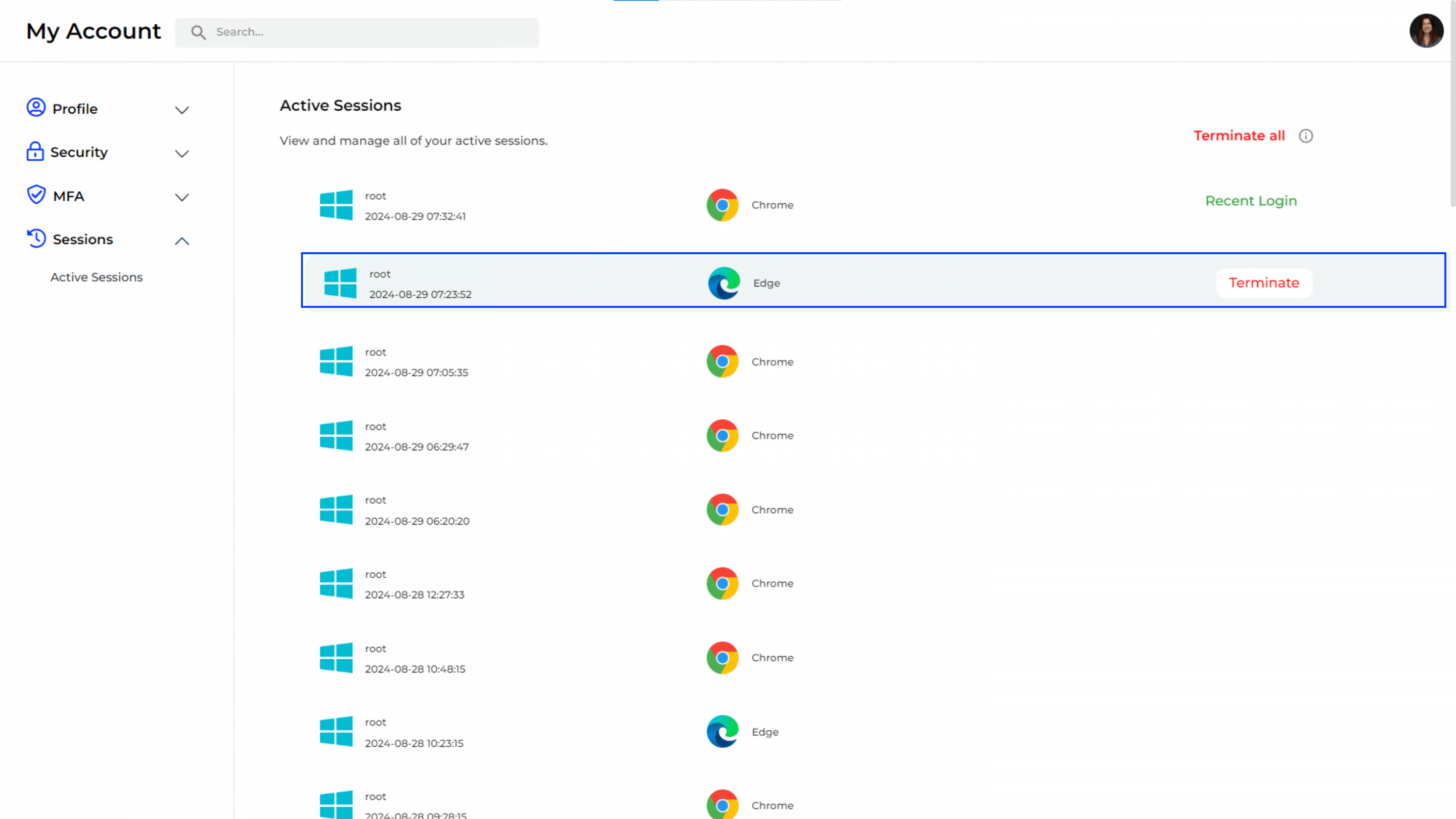Click the magnifier search icon
The image size is (1456, 819).
pyautogui.click(x=198, y=32)
